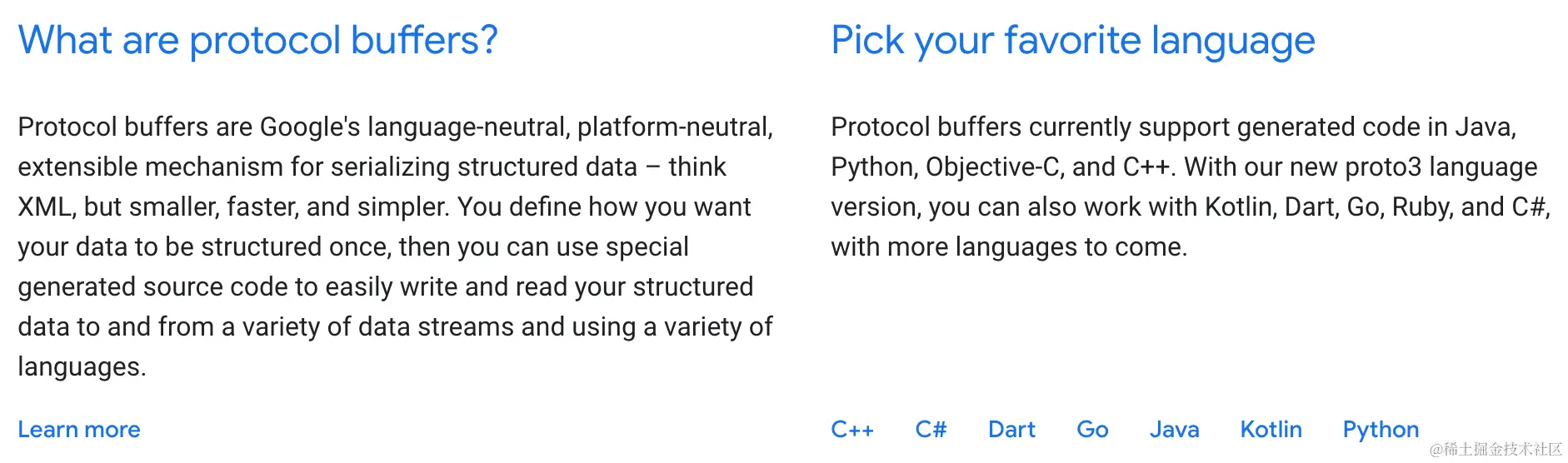Click the 'Learn more' link
Viewport: 1568px width, 463px height.
coord(79,430)
